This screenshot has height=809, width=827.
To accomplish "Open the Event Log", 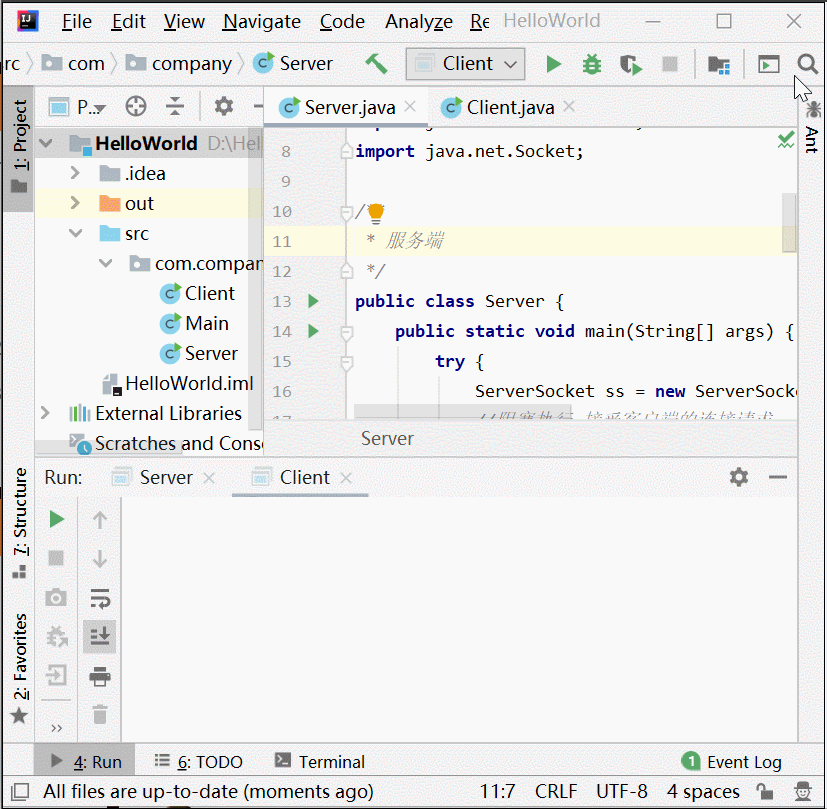I will point(732,762).
